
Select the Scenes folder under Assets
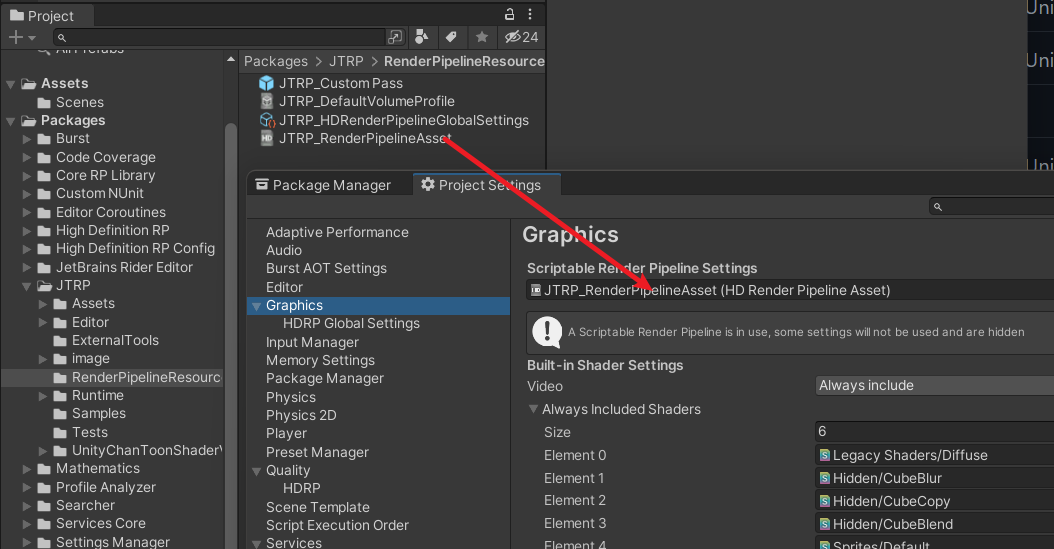71,103
